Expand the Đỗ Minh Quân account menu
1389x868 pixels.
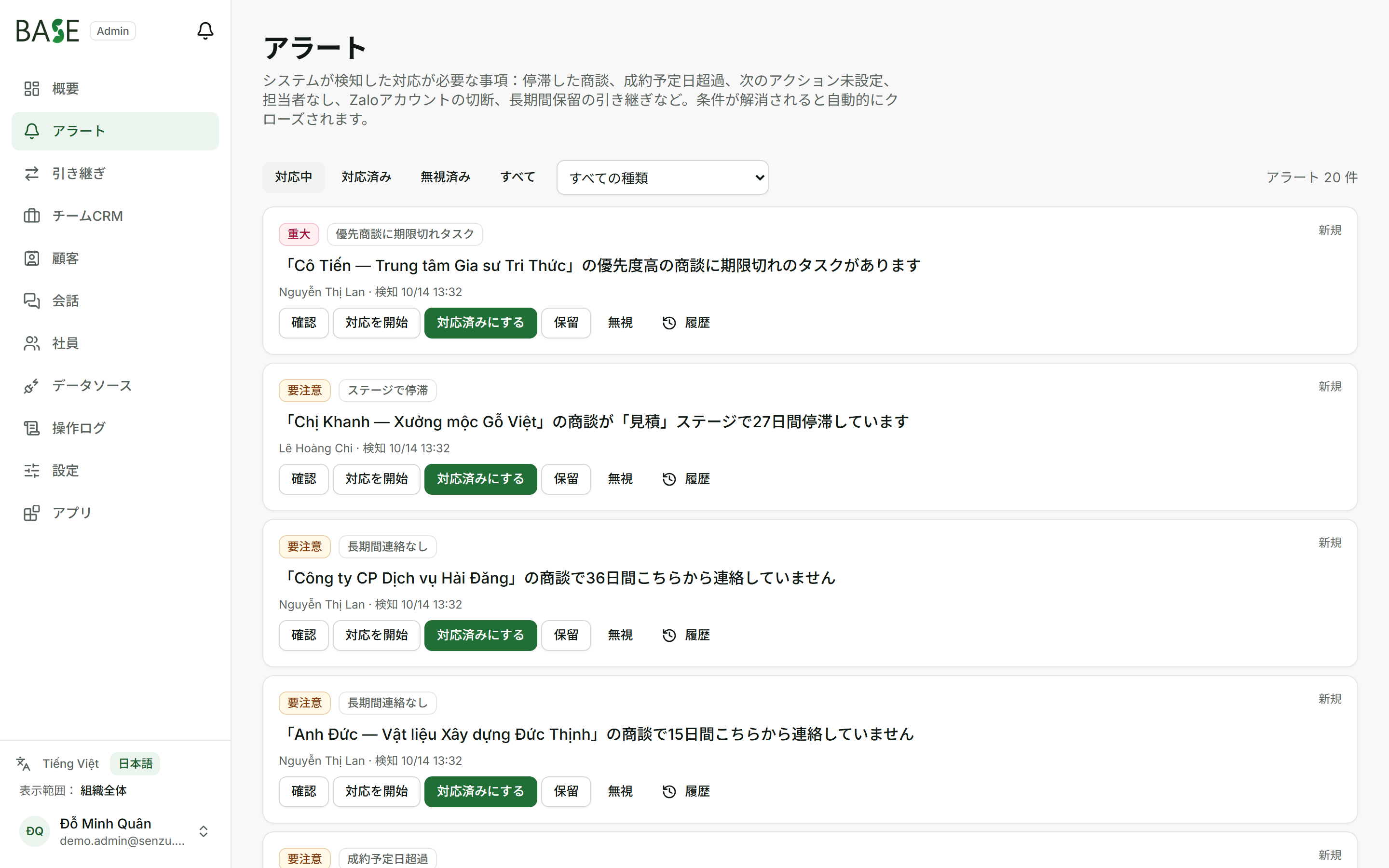pos(115,831)
